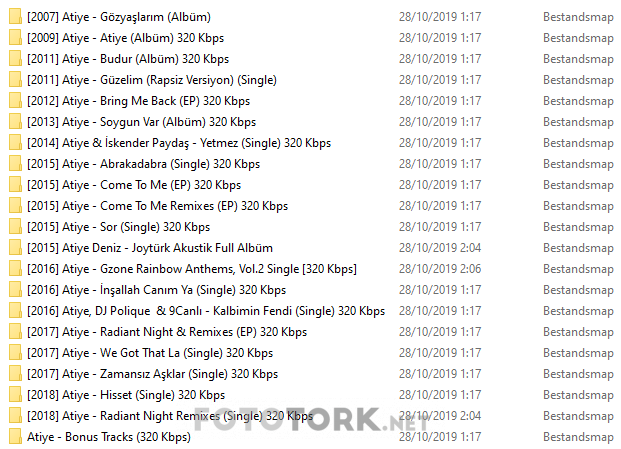The width and height of the screenshot is (621, 449).
Task: Click folder icon beside Zamansız Aşklar
Action: [15, 373]
